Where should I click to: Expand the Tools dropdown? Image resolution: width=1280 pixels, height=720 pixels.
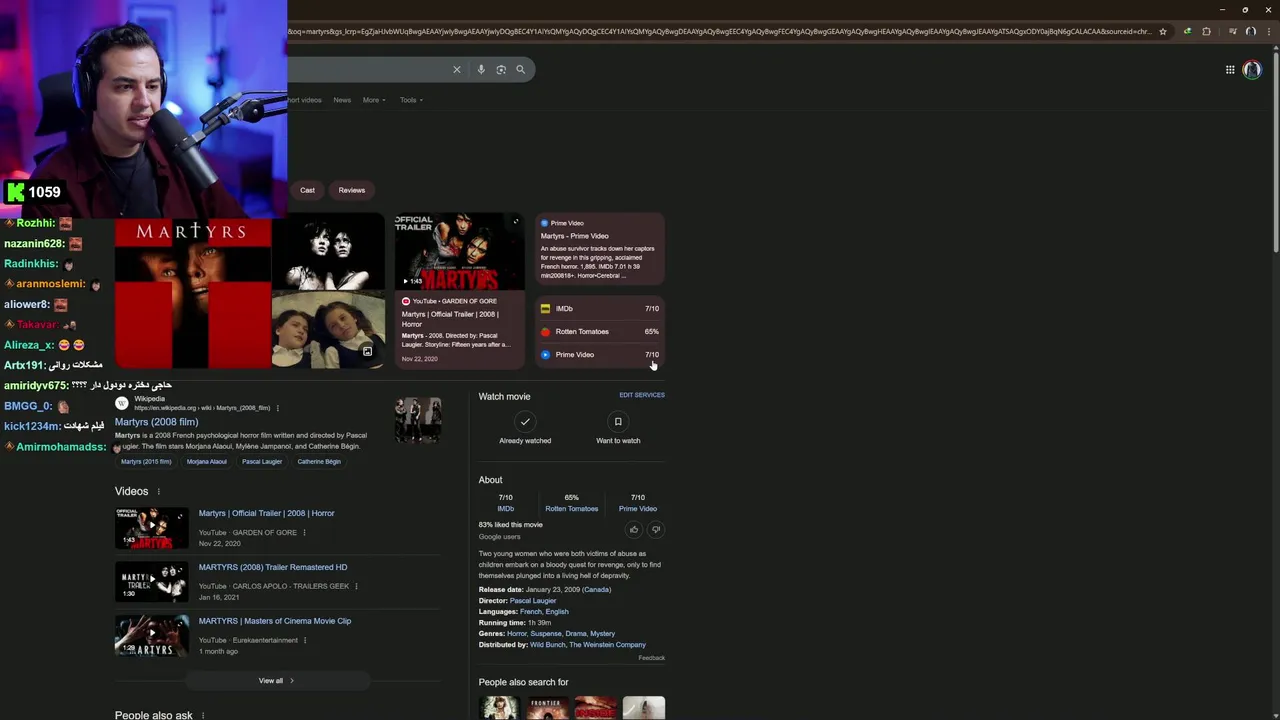pos(411,100)
